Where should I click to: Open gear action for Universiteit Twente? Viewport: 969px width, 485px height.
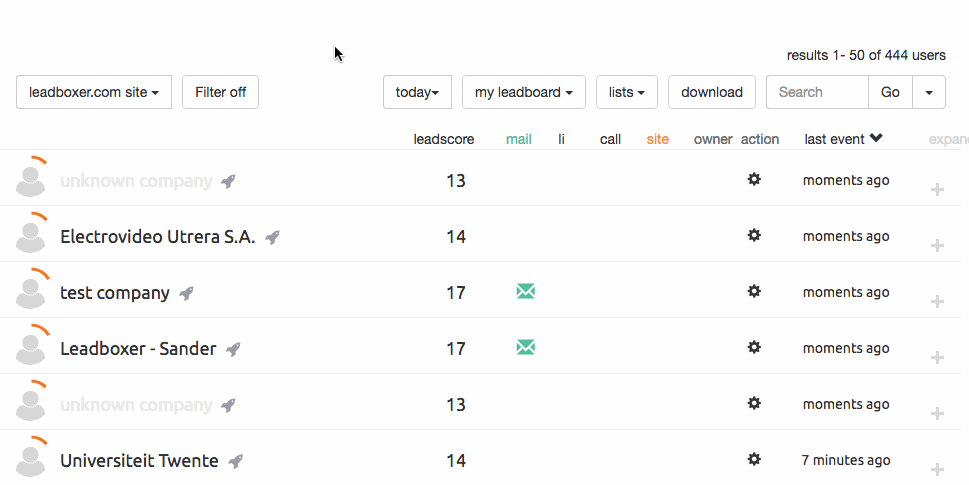pos(754,459)
